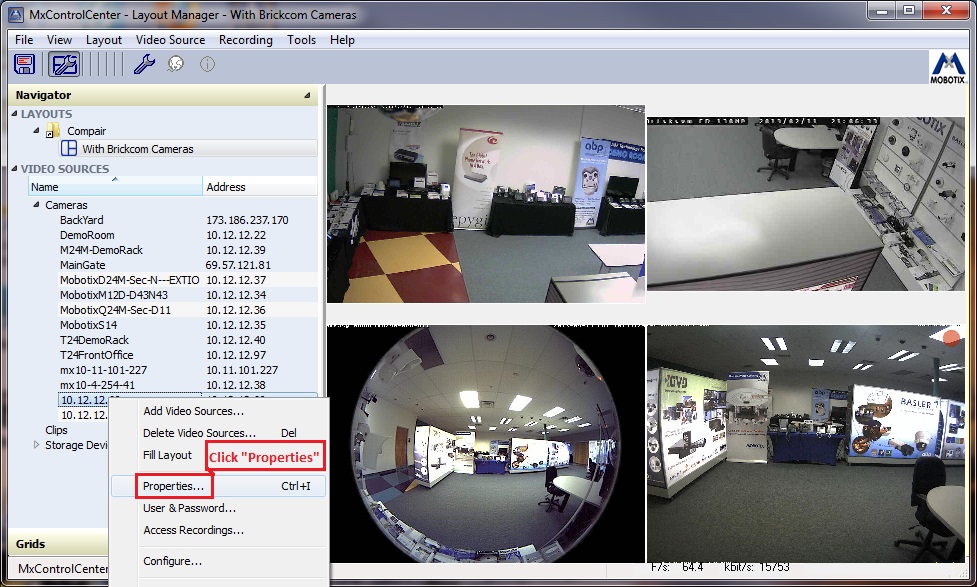The width and height of the screenshot is (977, 587).
Task: Maximize the MxControlCenter window
Action: click(x=908, y=11)
